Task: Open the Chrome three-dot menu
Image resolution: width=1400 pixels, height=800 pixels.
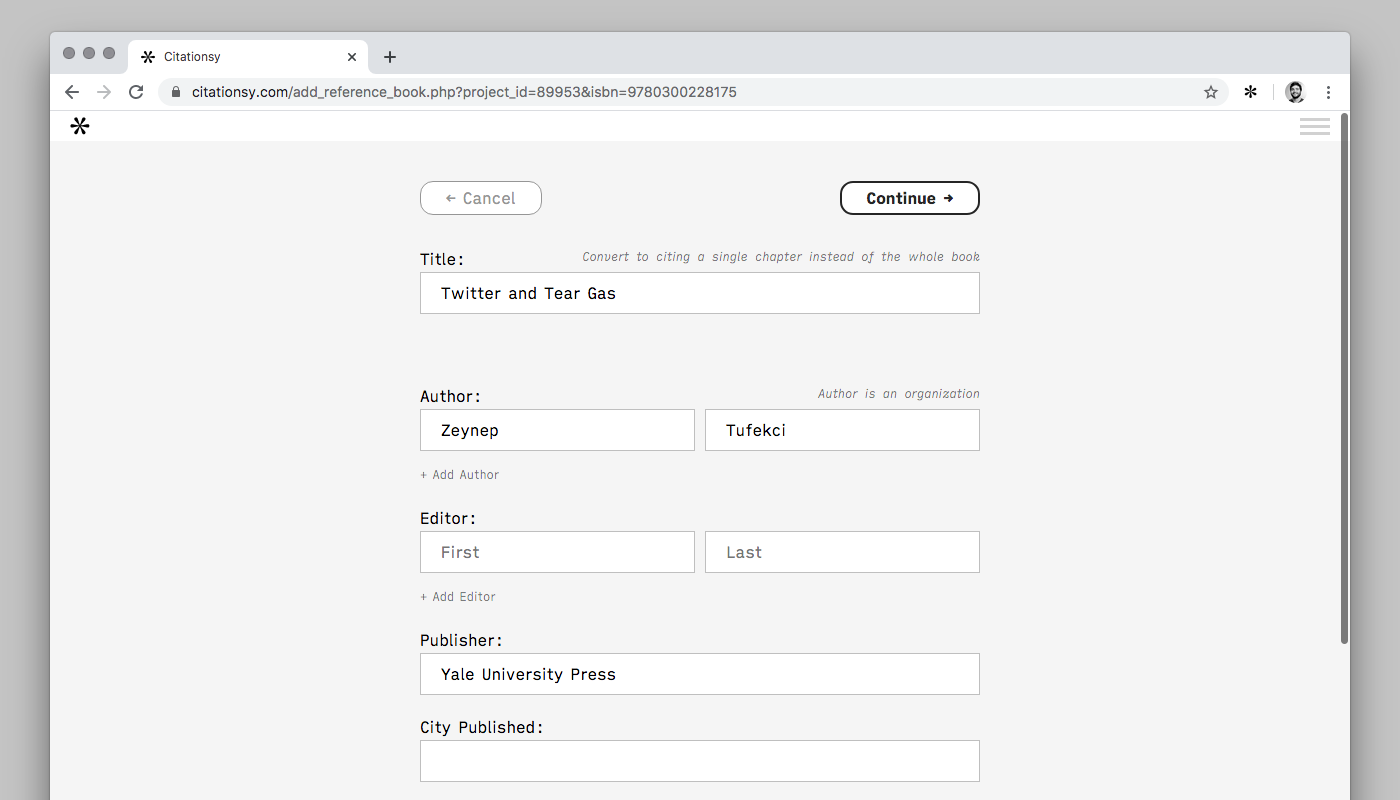Action: [x=1328, y=92]
